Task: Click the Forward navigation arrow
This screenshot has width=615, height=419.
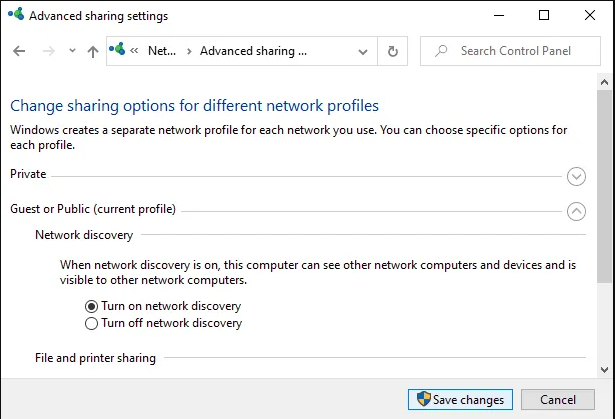Action: [49, 51]
